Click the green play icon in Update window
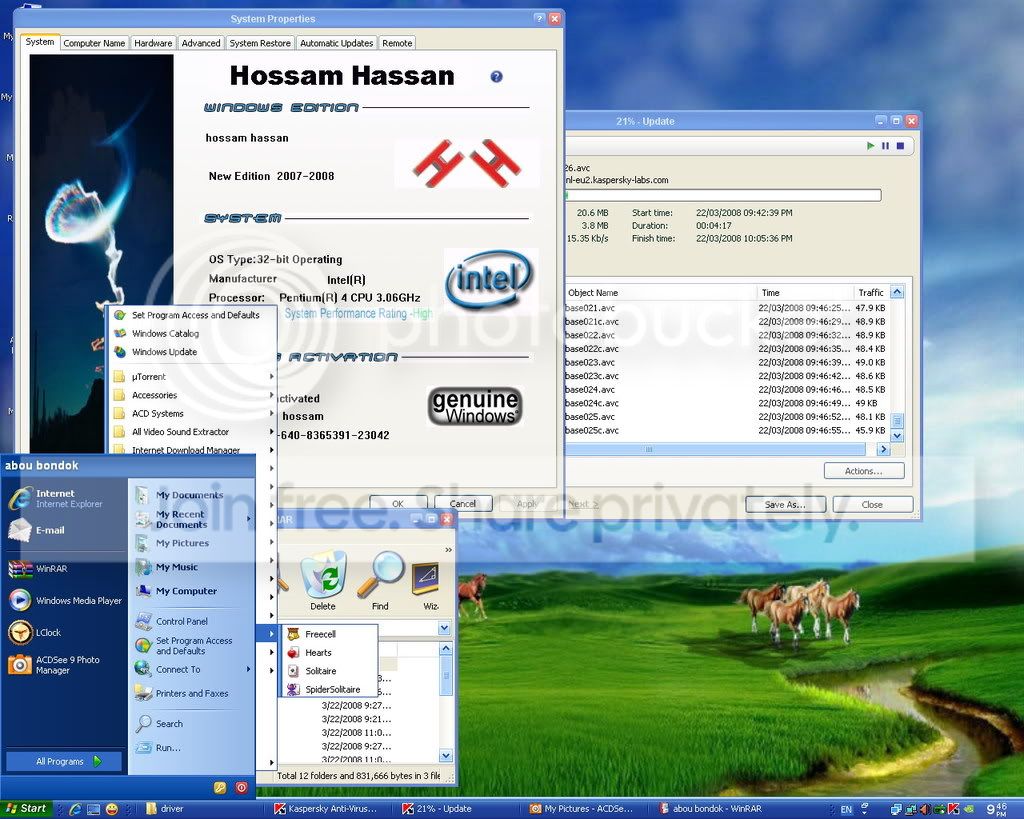This screenshot has width=1024, height=819. click(x=870, y=146)
